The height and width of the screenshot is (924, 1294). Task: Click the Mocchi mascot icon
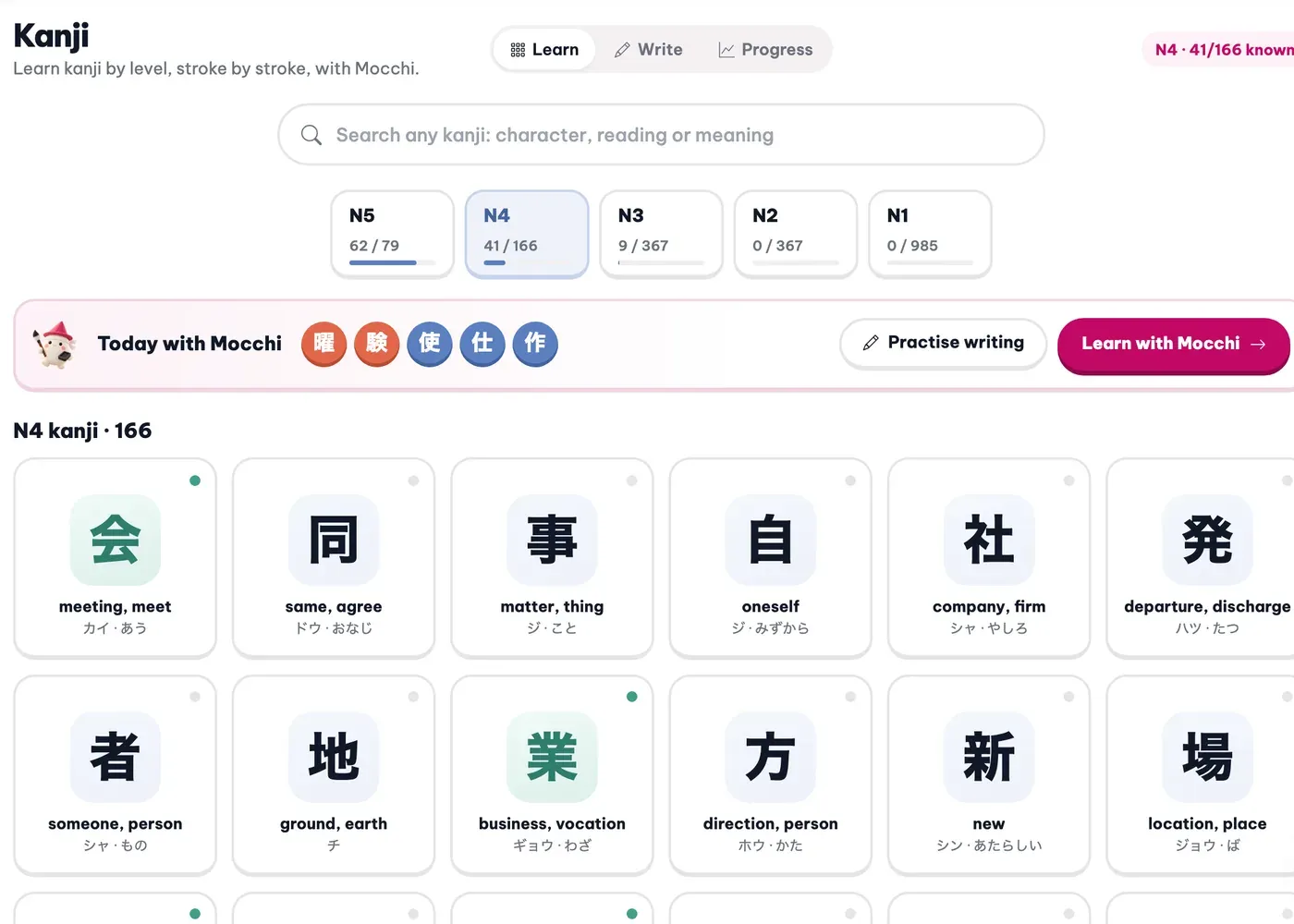[54, 345]
